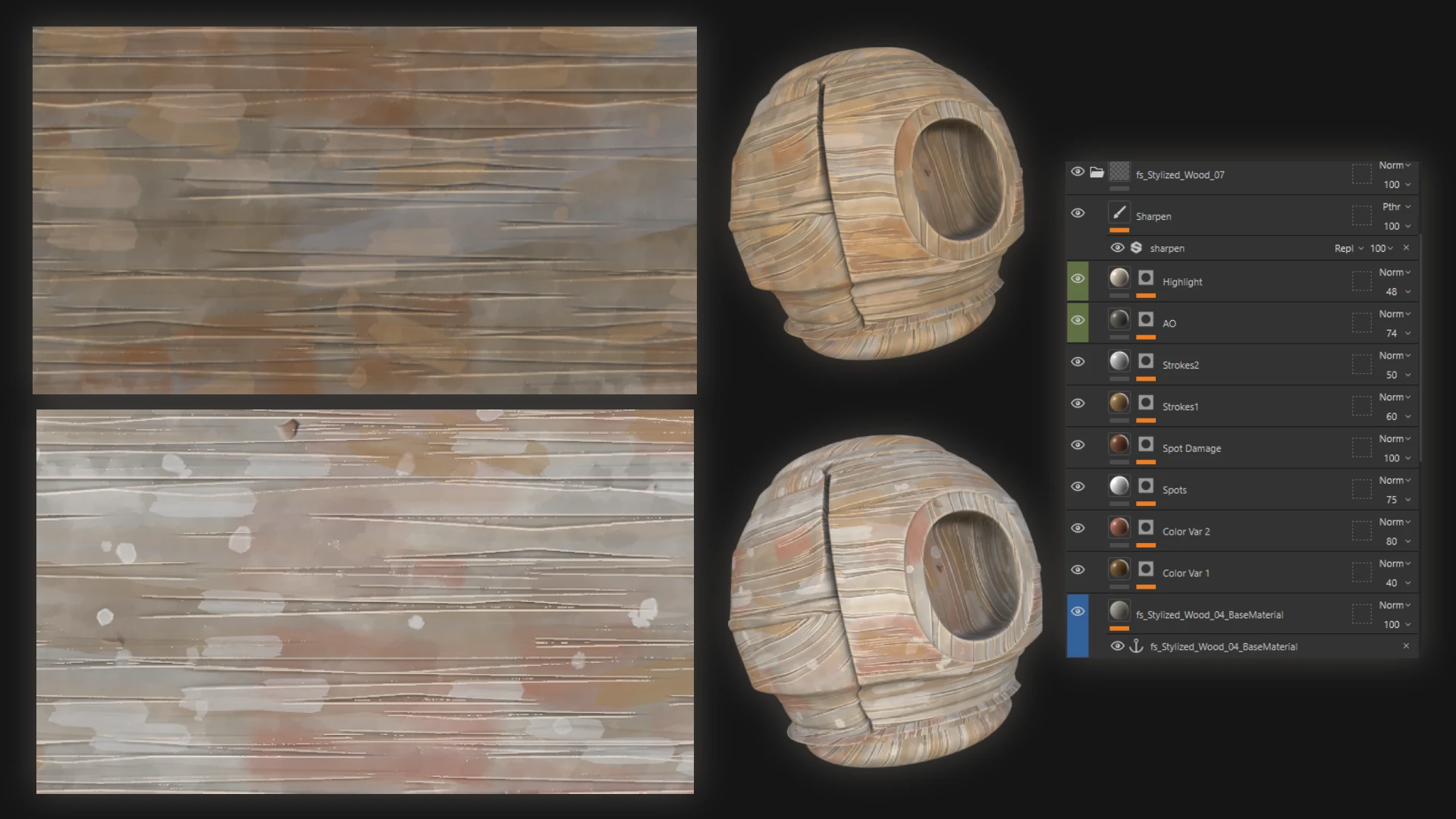1456x819 pixels.
Task: Hide the fs_Stylized_Wood_07 folder
Action: [1078, 171]
